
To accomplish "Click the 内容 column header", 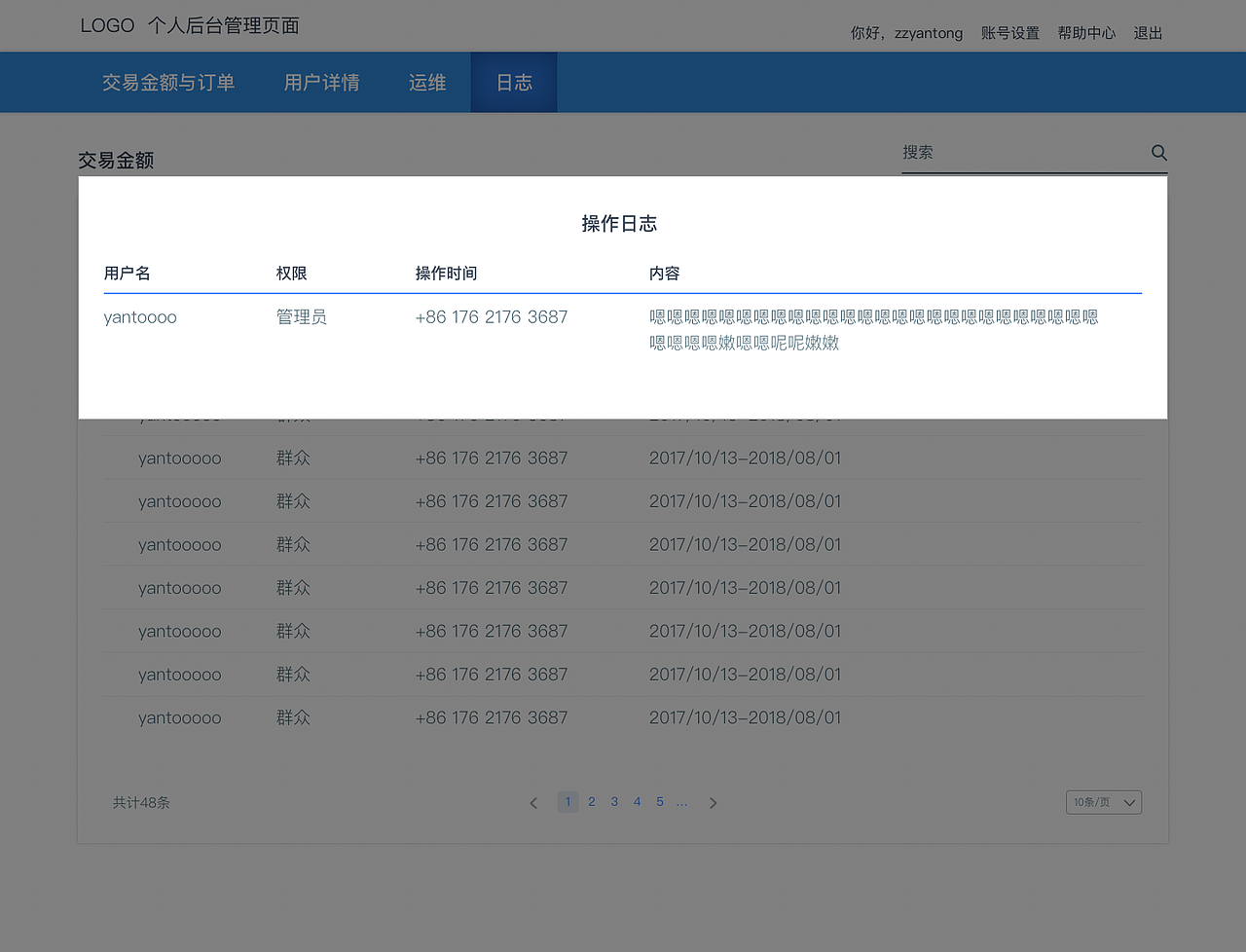I will (665, 274).
